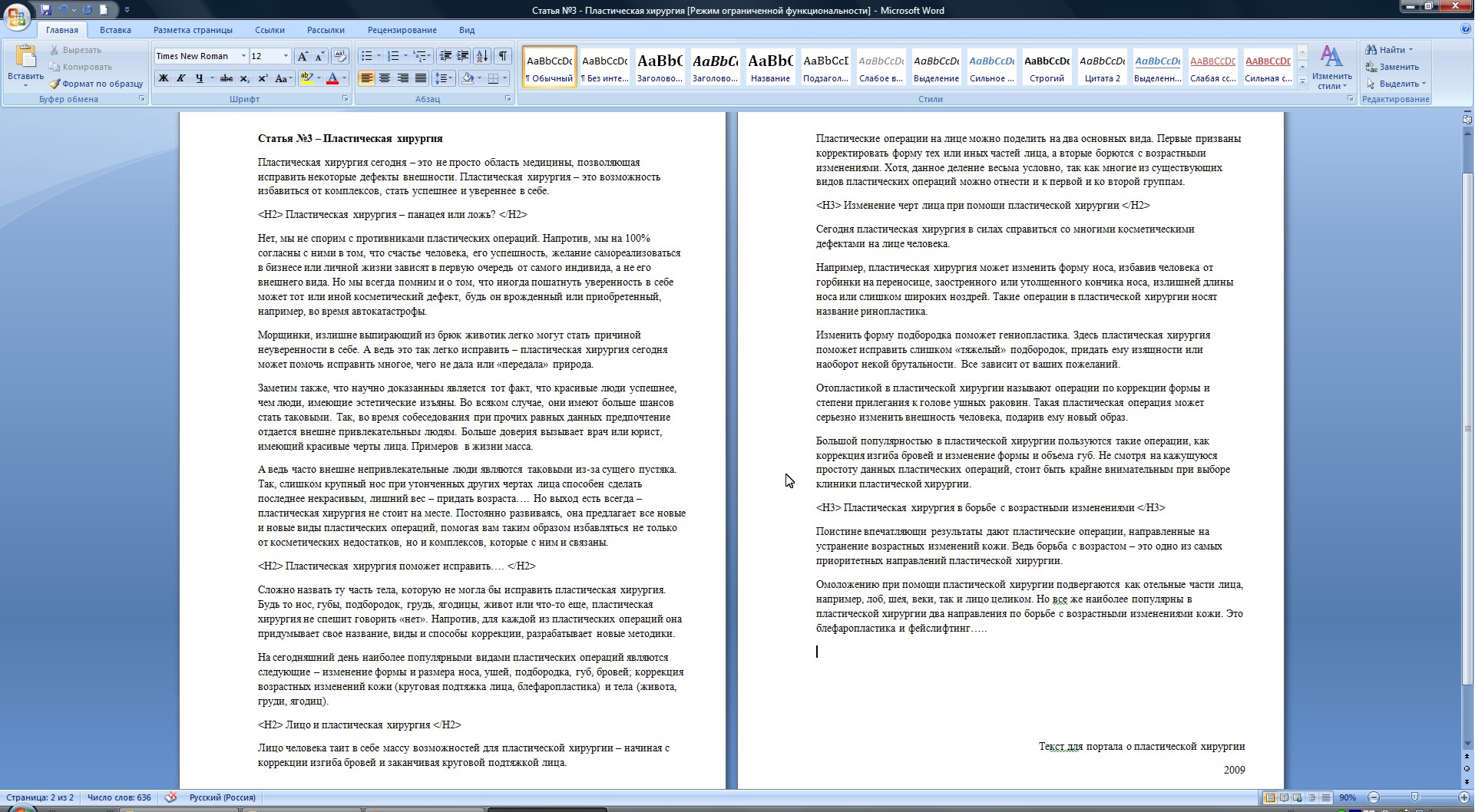The image size is (1475, 812).
Task: Click the red font color button
Action: click(332, 78)
